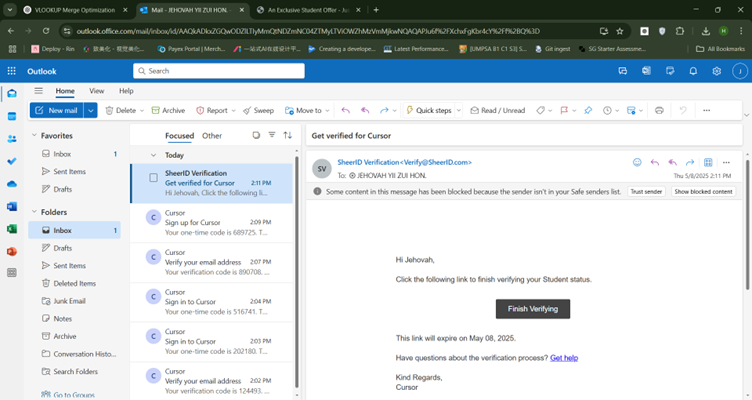The width and height of the screenshot is (752, 400).
Task: Sort the message list
Action: 288,135
